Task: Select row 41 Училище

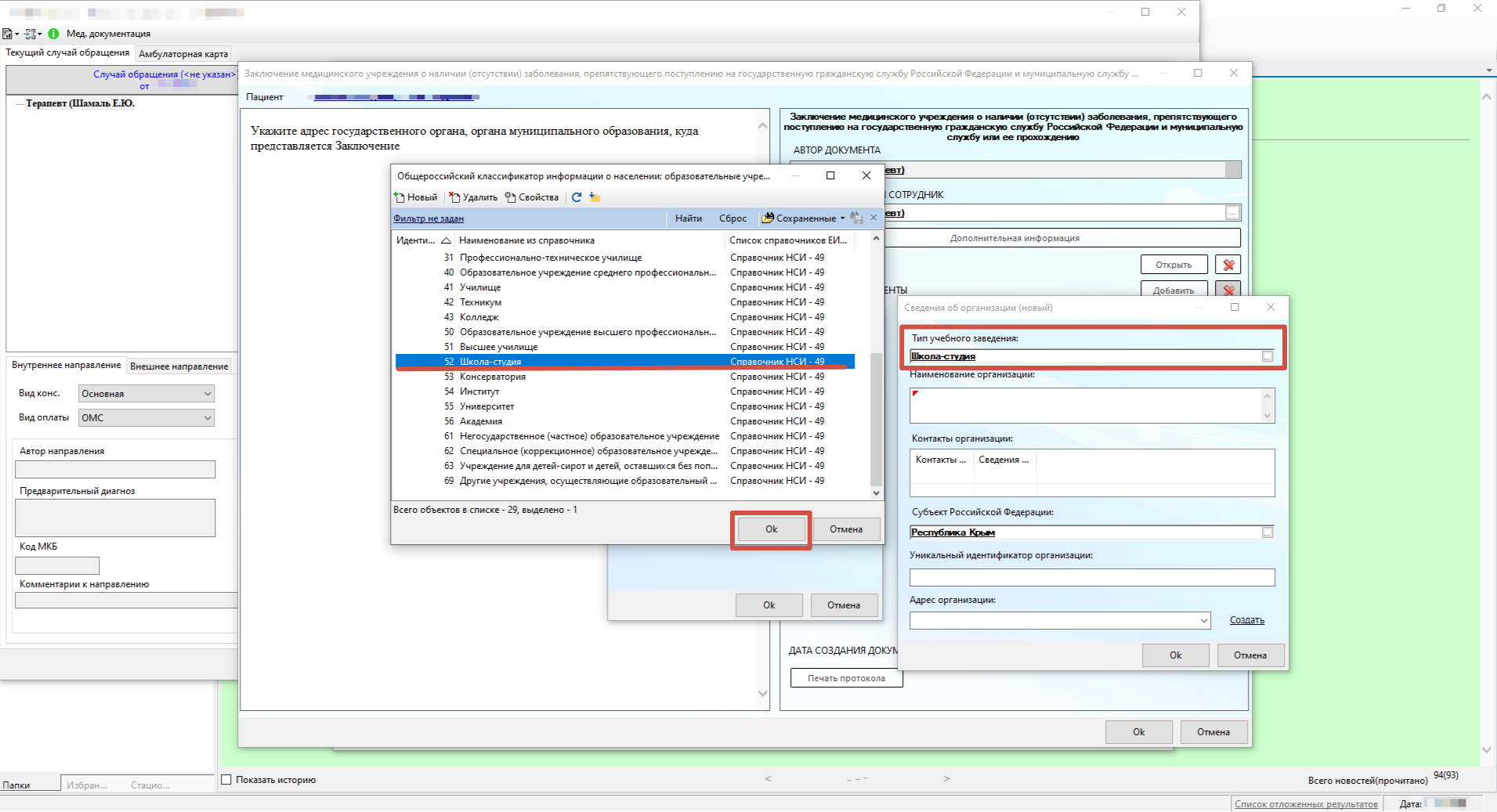Action: (x=624, y=287)
